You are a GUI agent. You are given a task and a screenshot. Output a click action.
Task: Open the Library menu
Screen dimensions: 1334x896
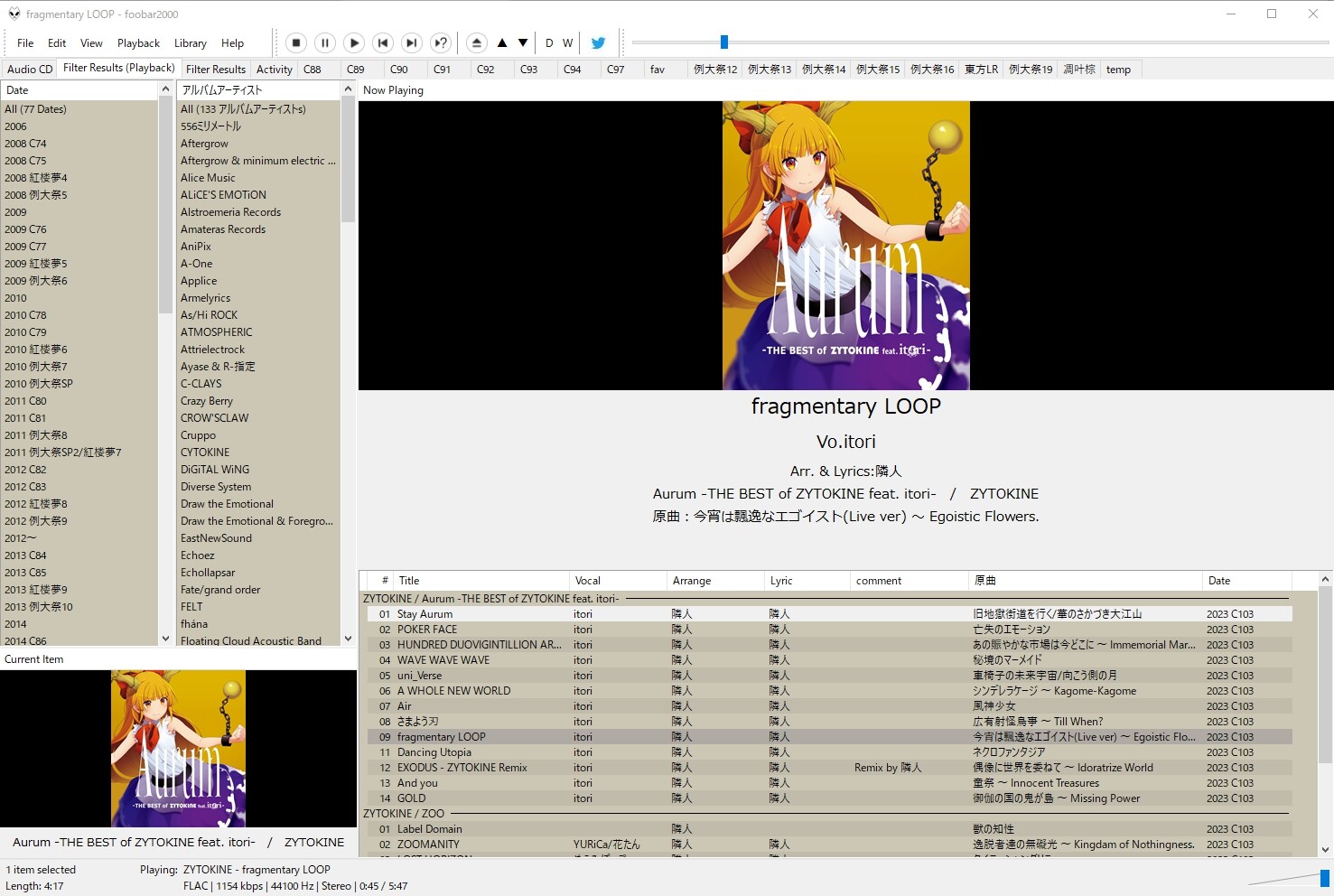pos(190,43)
